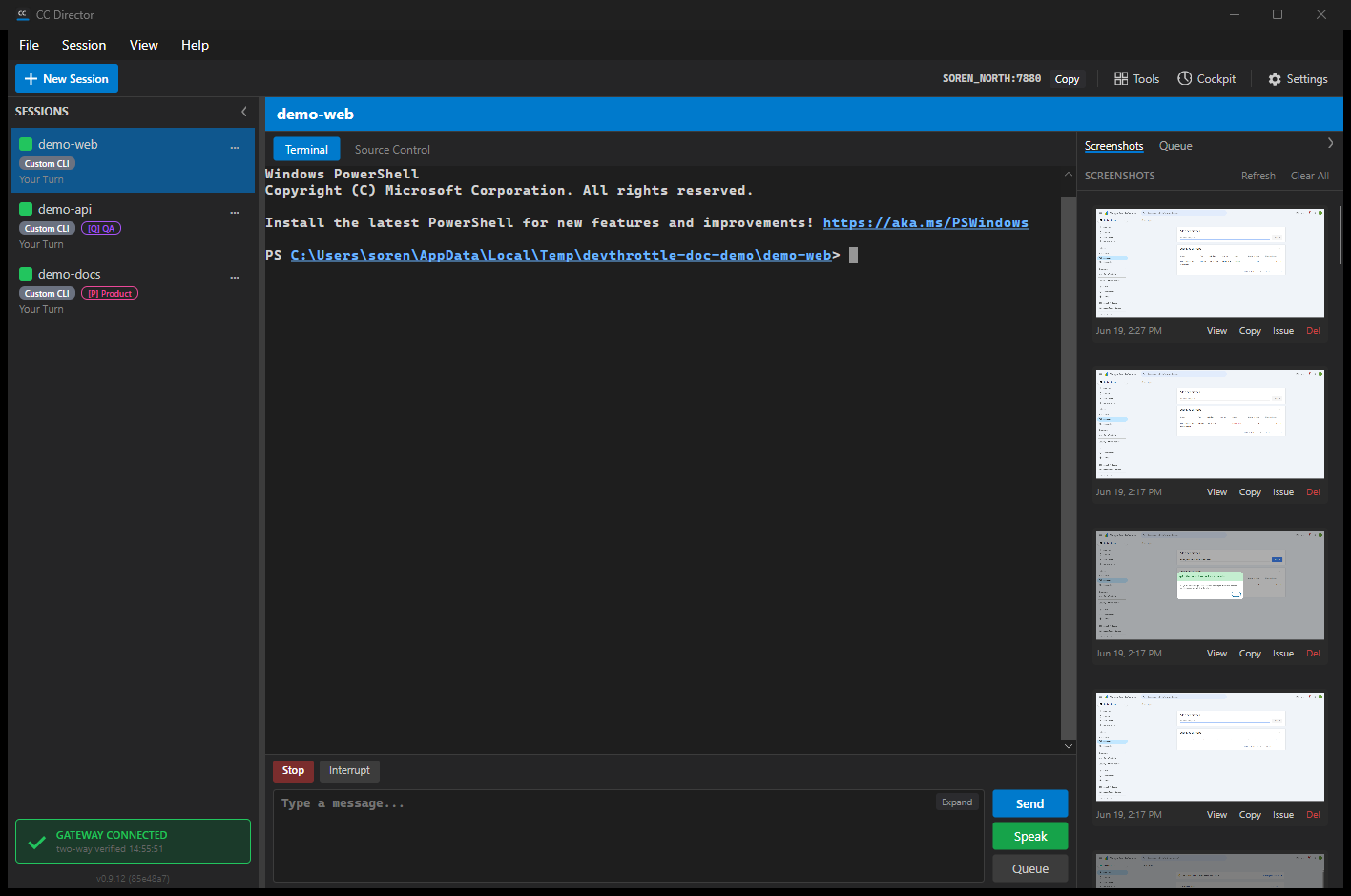Select the demo-docs session
Image resolution: width=1351 pixels, height=896 pixels.
133,290
